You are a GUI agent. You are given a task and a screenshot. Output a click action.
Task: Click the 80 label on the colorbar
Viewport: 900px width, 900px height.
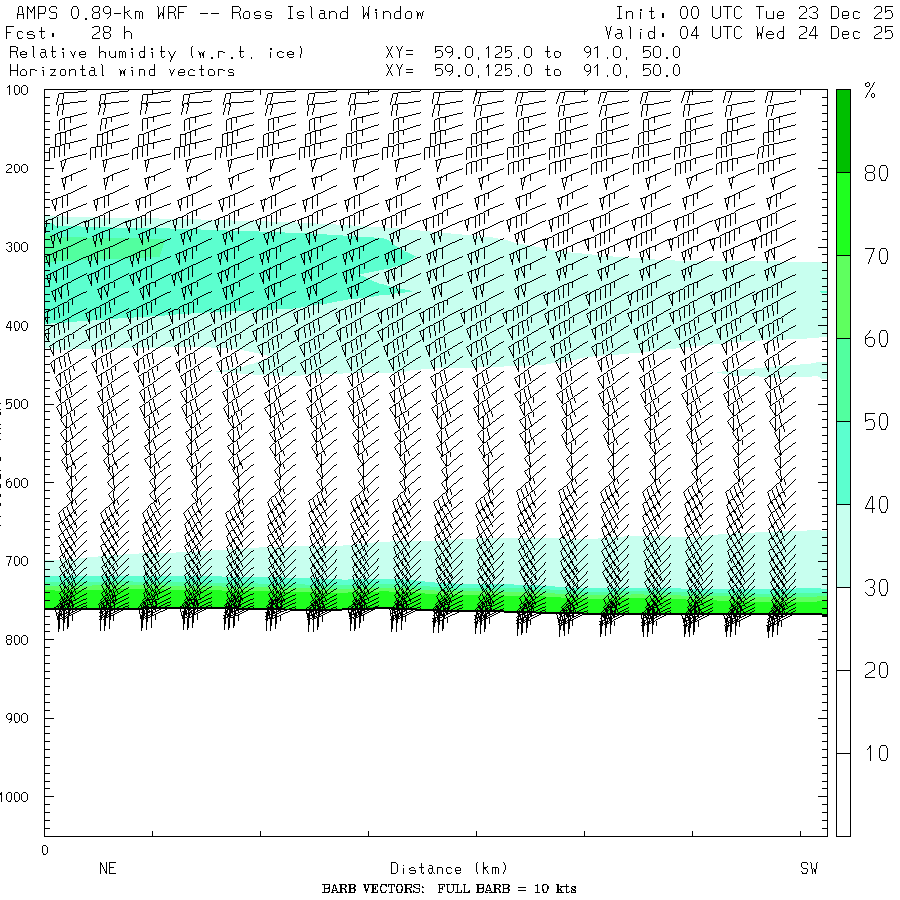click(x=876, y=173)
